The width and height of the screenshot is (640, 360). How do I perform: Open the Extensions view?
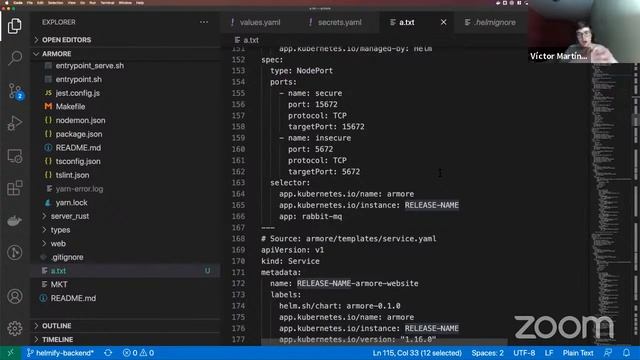coord(15,188)
